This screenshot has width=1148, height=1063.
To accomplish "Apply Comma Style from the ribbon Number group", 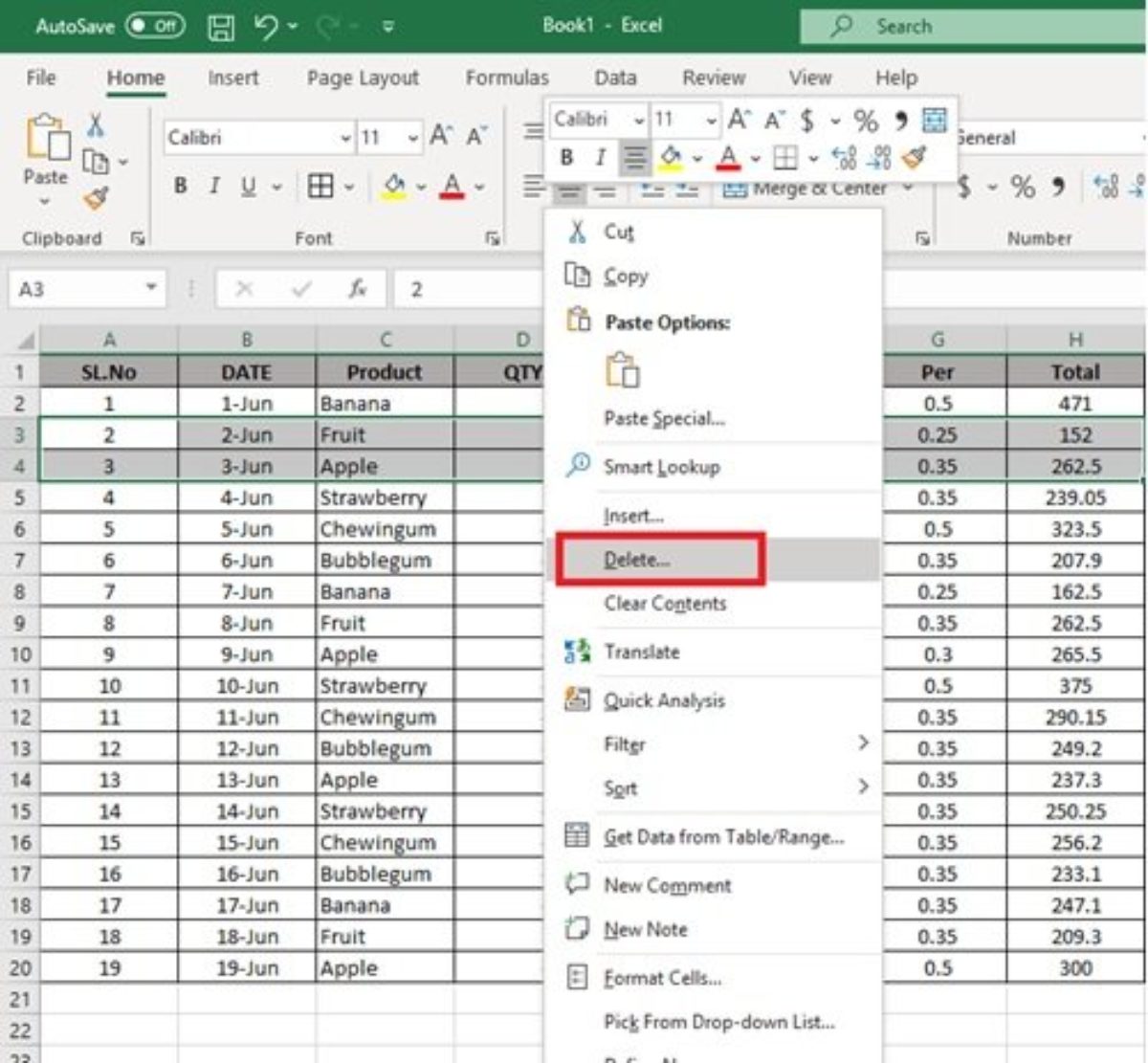I will pos(1058,186).
